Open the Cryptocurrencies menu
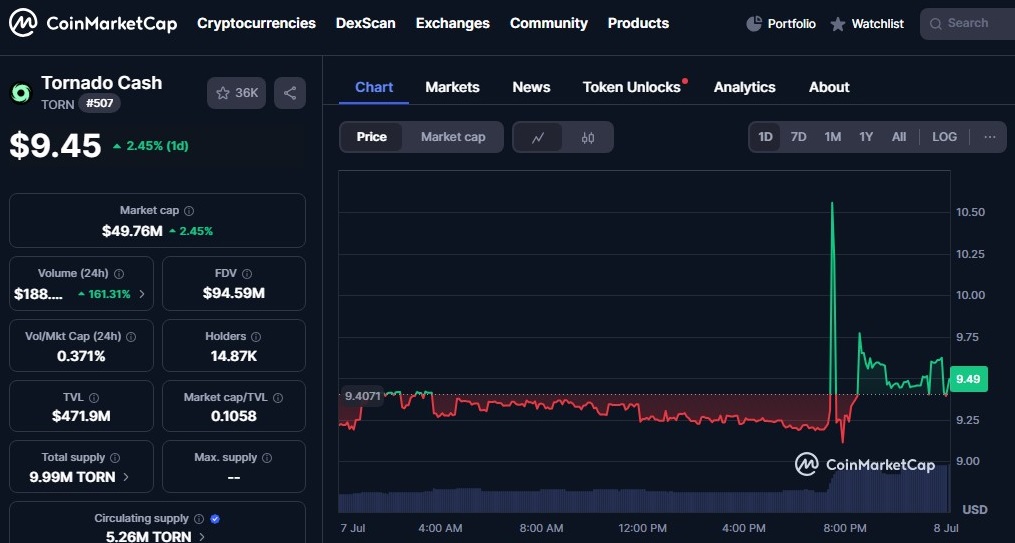Image resolution: width=1015 pixels, height=543 pixels. [256, 23]
